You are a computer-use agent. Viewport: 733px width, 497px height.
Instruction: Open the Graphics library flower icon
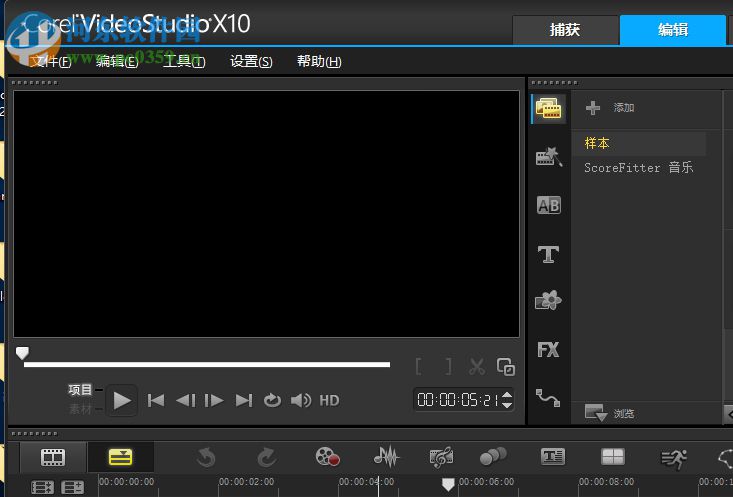tap(548, 300)
